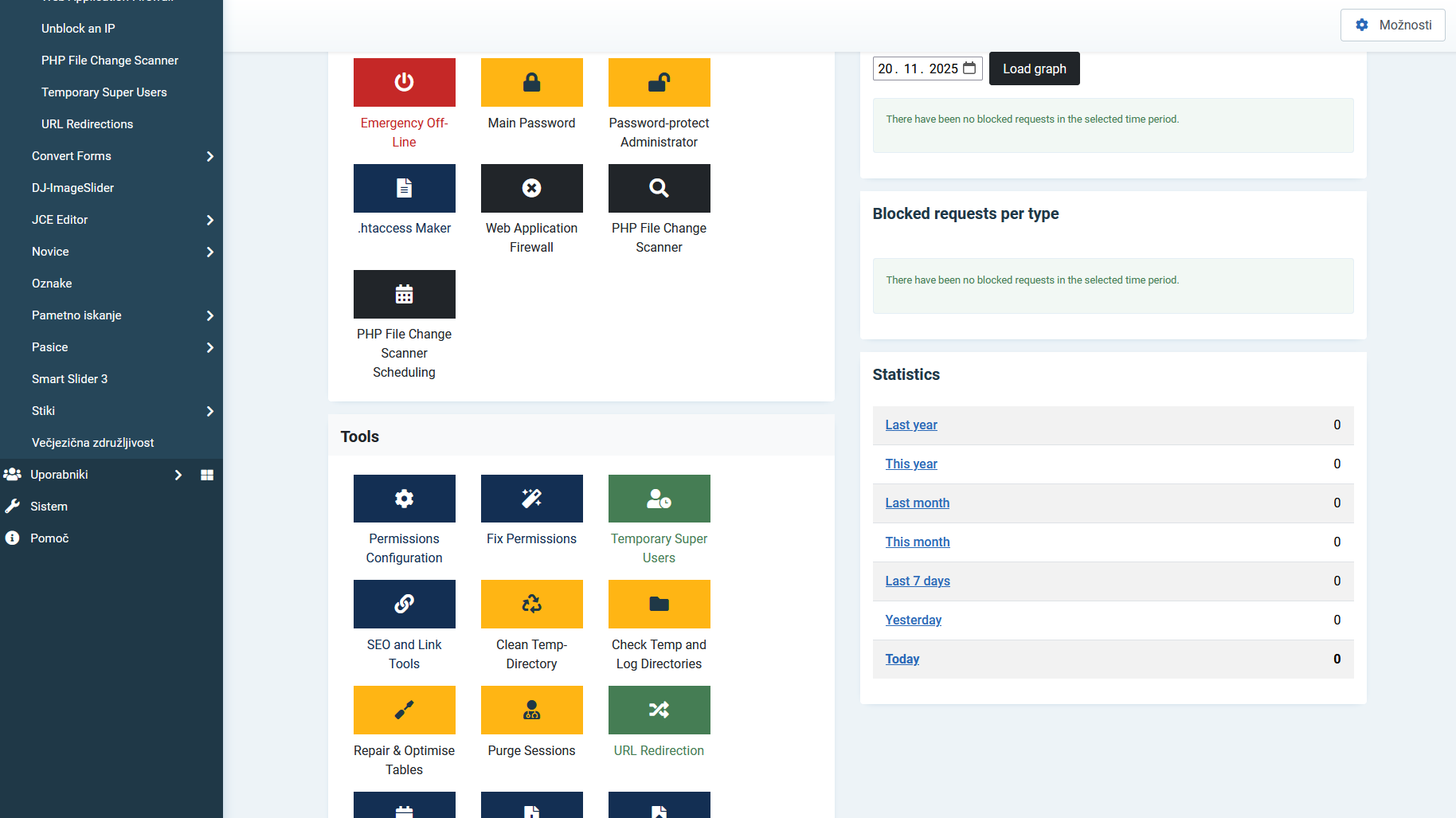Image resolution: width=1456 pixels, height=818 pixels.
Task: Click the Možnosti options button
Action: (x=1392, y=25)
